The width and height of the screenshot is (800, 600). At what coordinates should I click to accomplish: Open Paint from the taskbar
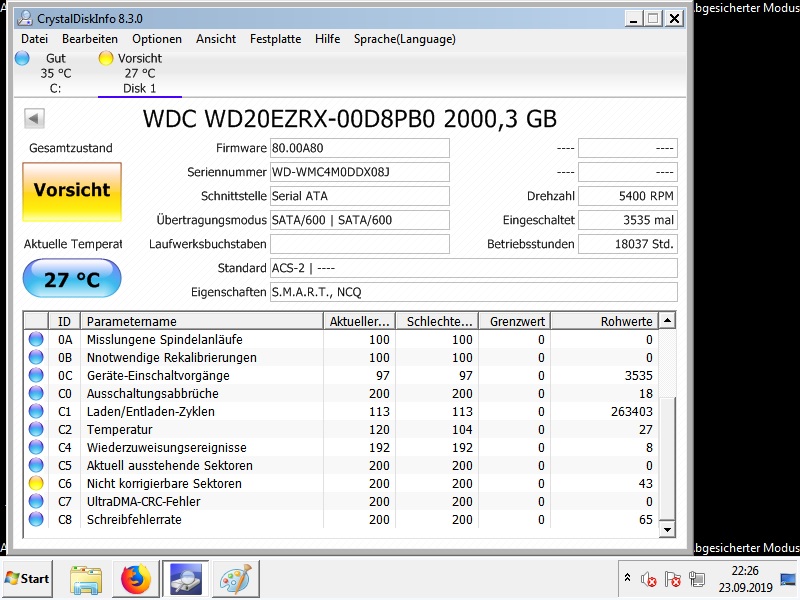(x=235, y=580)
